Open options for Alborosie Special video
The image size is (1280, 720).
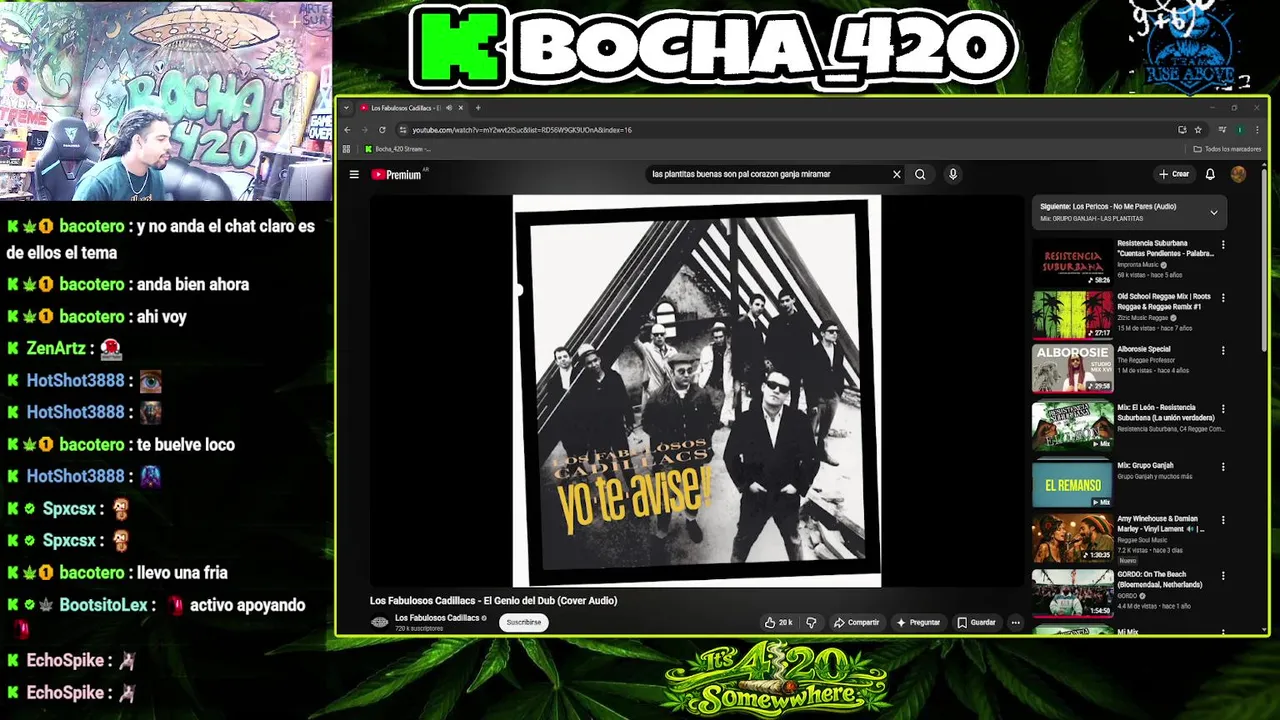coord(1223,351)
